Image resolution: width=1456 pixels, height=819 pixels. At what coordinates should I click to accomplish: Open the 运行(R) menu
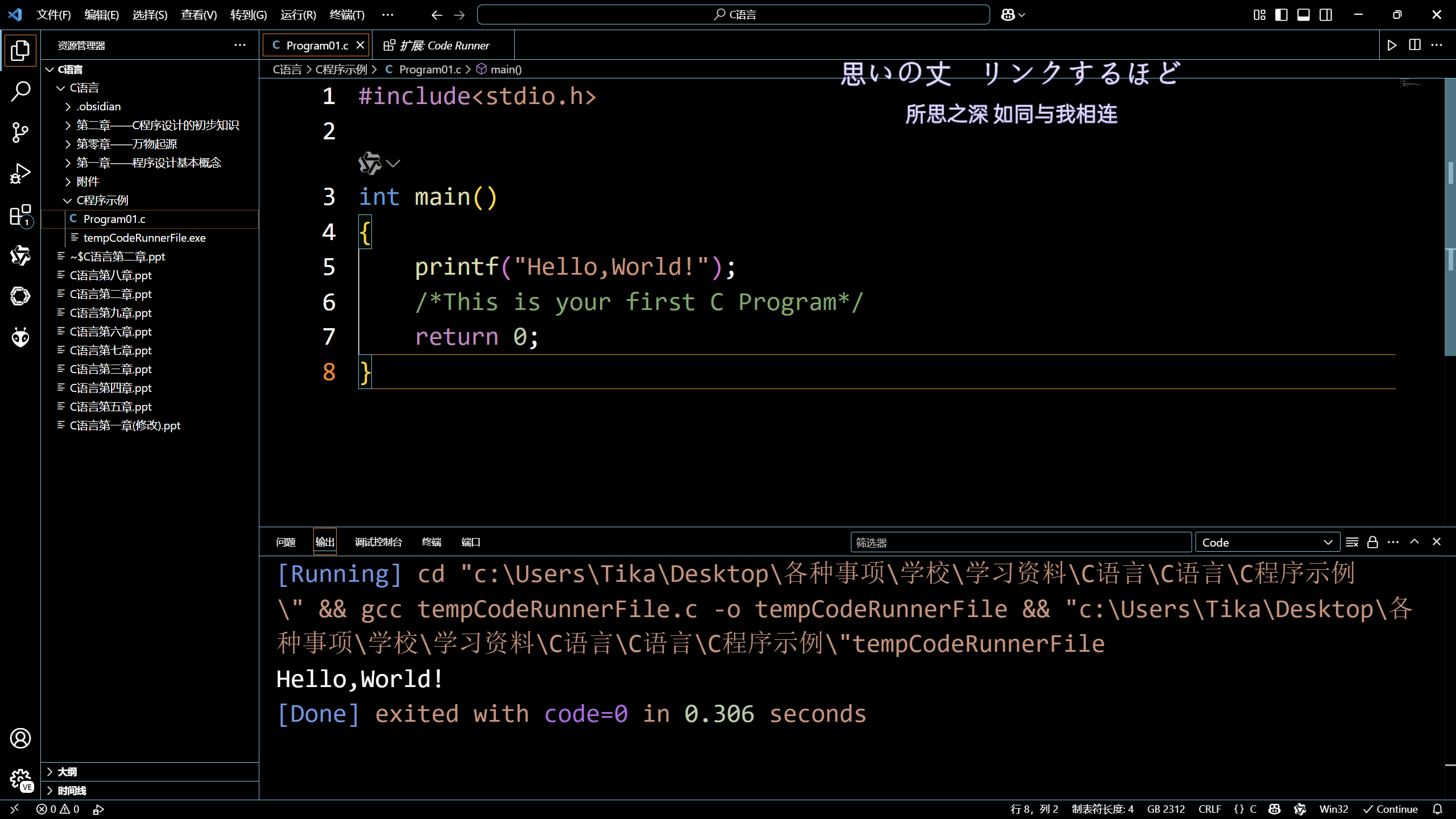click(x=297, y=15)
